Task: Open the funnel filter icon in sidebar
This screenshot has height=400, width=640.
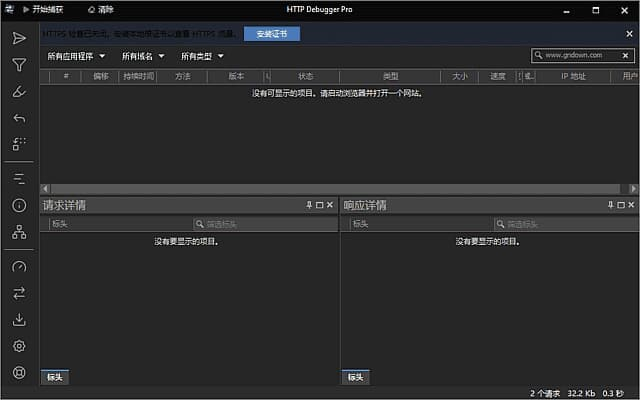Action: [x=19, y=64]
